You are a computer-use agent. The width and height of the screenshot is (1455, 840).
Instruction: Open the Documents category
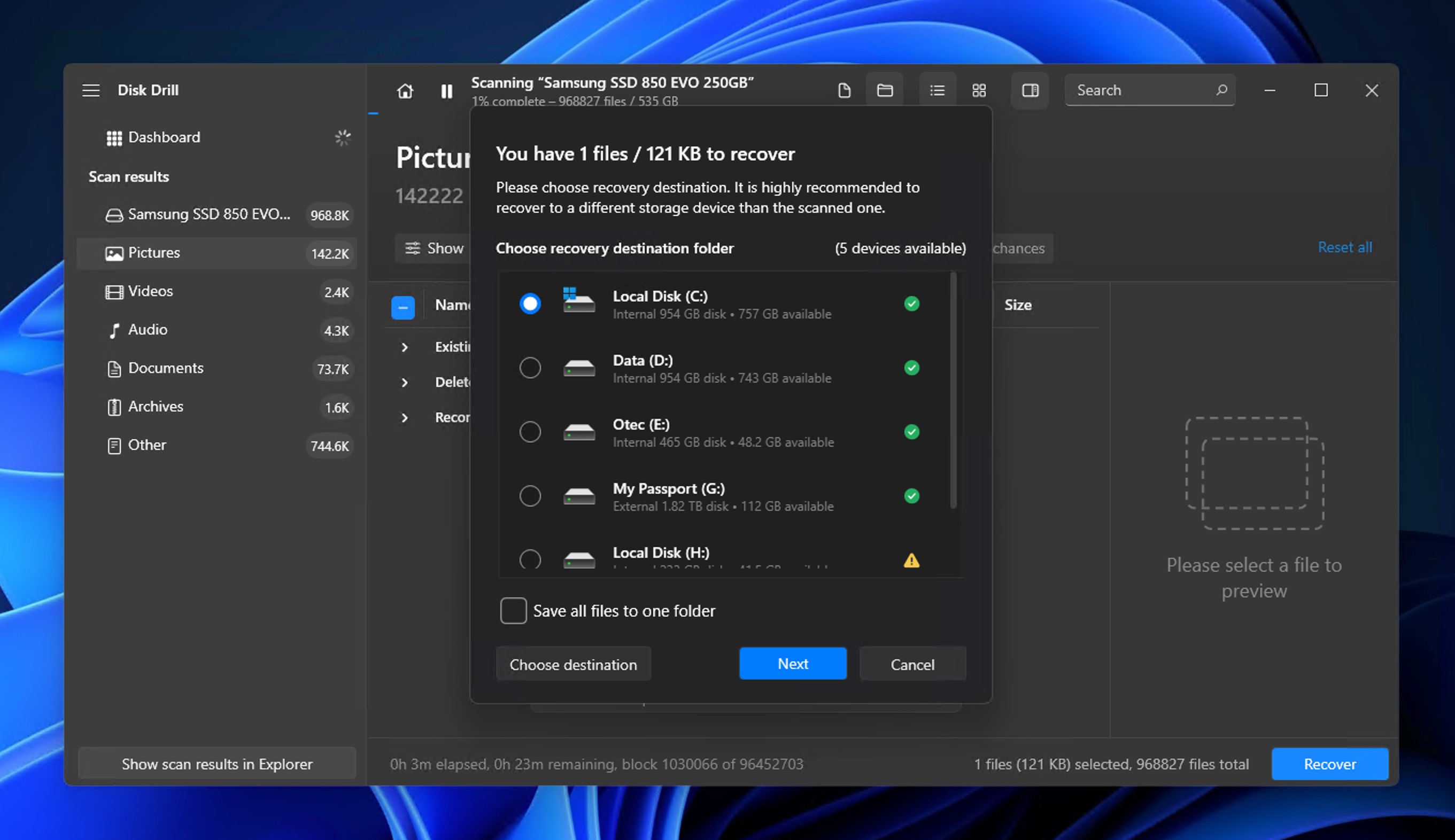click(x=217, y=369)
